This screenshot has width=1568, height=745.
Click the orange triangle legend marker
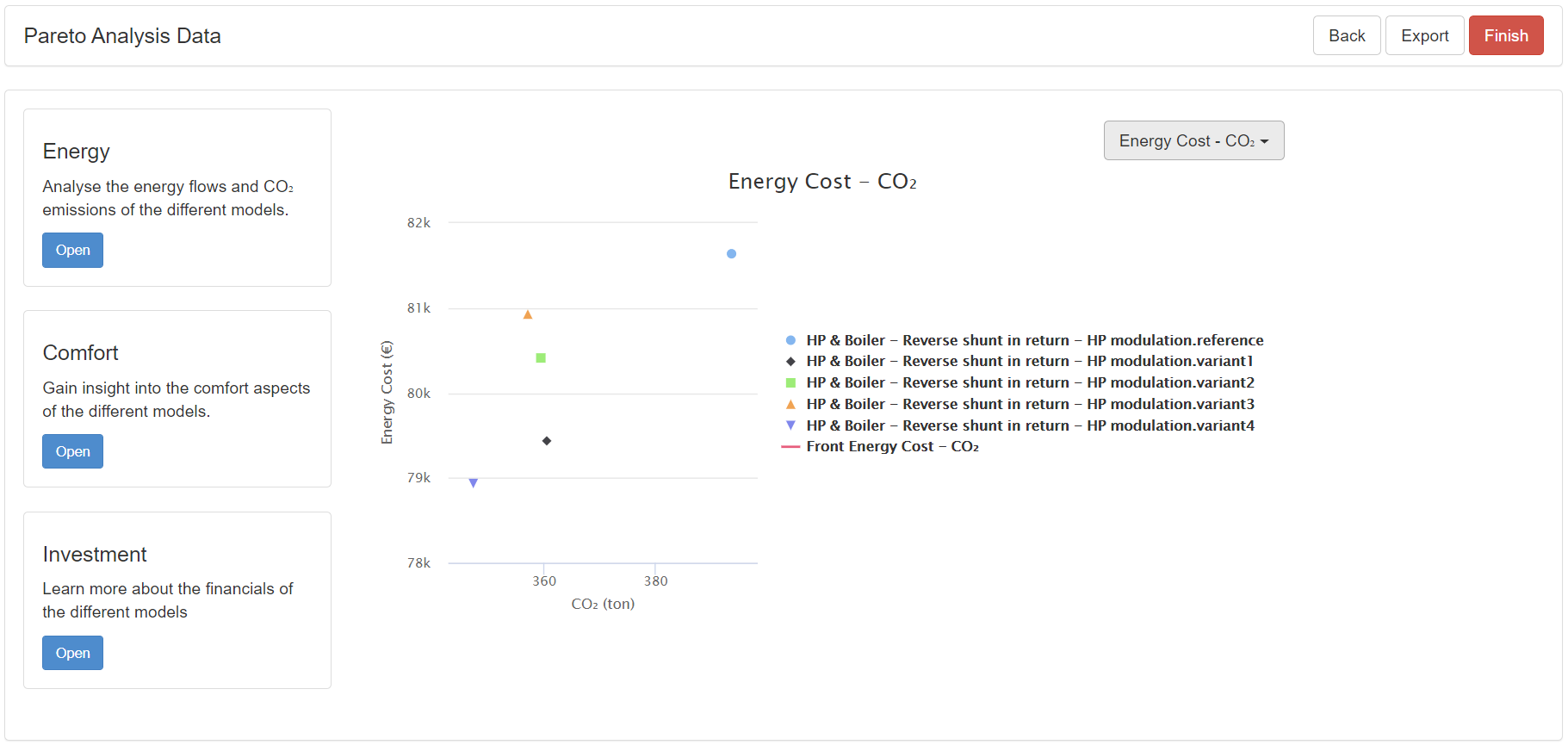(790, 404)
